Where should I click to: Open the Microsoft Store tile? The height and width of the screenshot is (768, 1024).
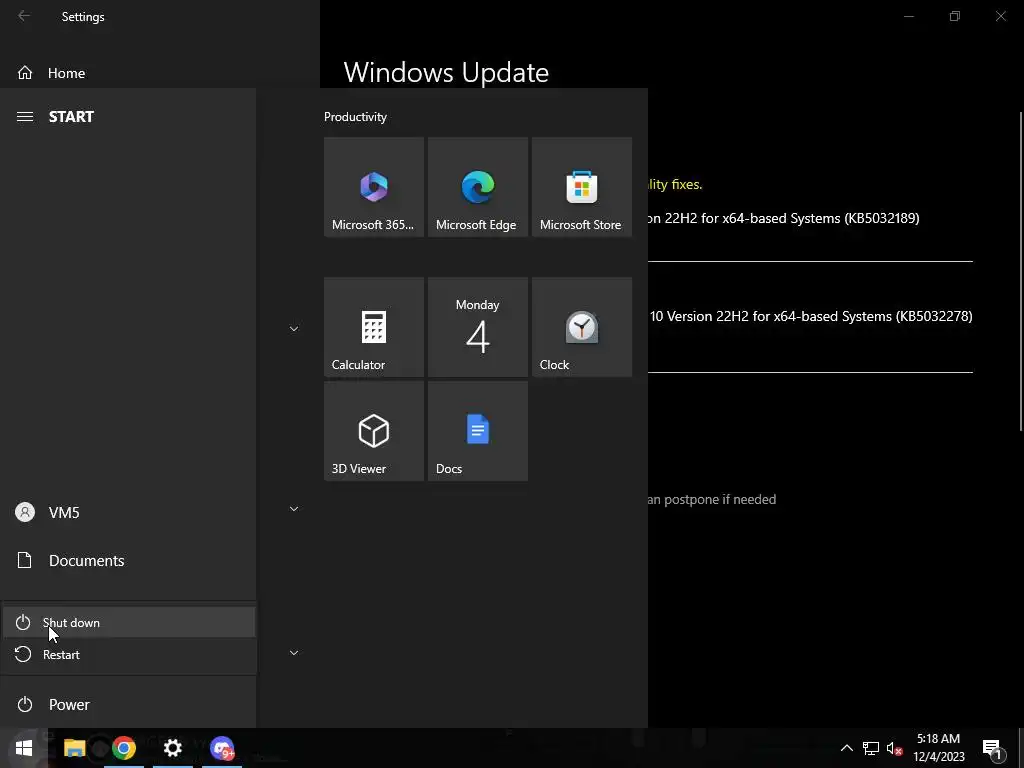tap(582, 187)
